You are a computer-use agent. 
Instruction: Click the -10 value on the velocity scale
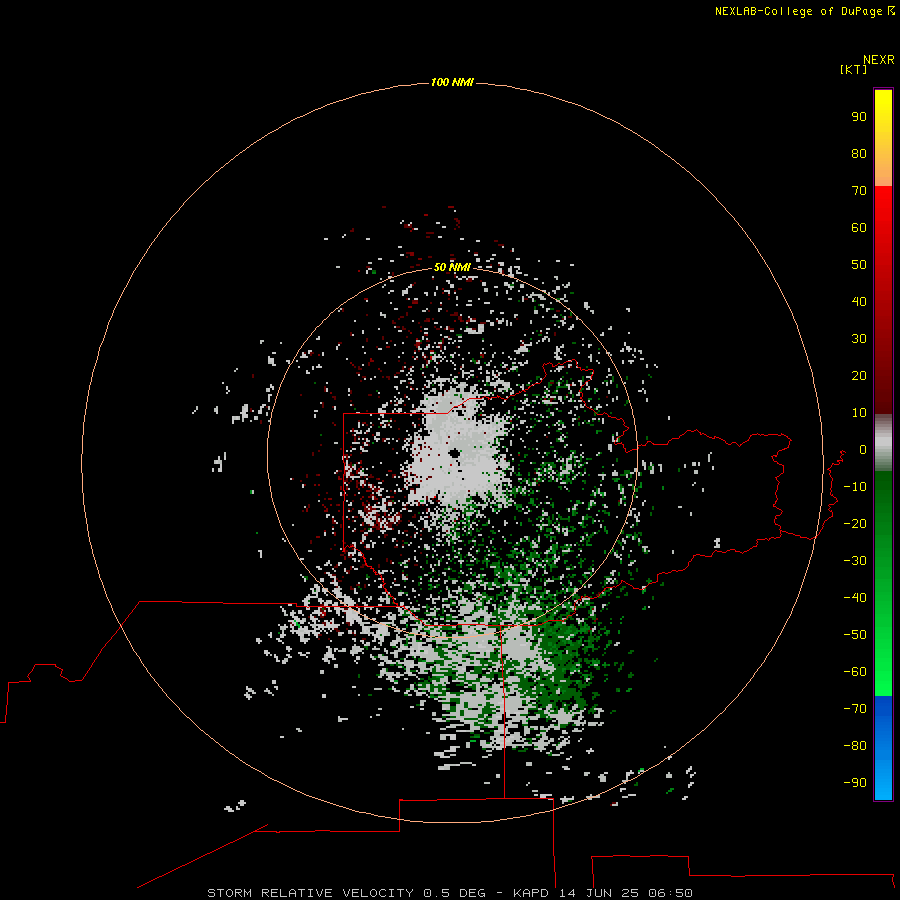(855, 487)
